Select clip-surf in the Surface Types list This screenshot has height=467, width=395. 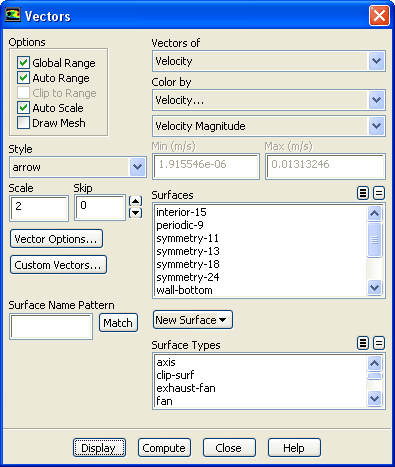[x=260, y=375]
